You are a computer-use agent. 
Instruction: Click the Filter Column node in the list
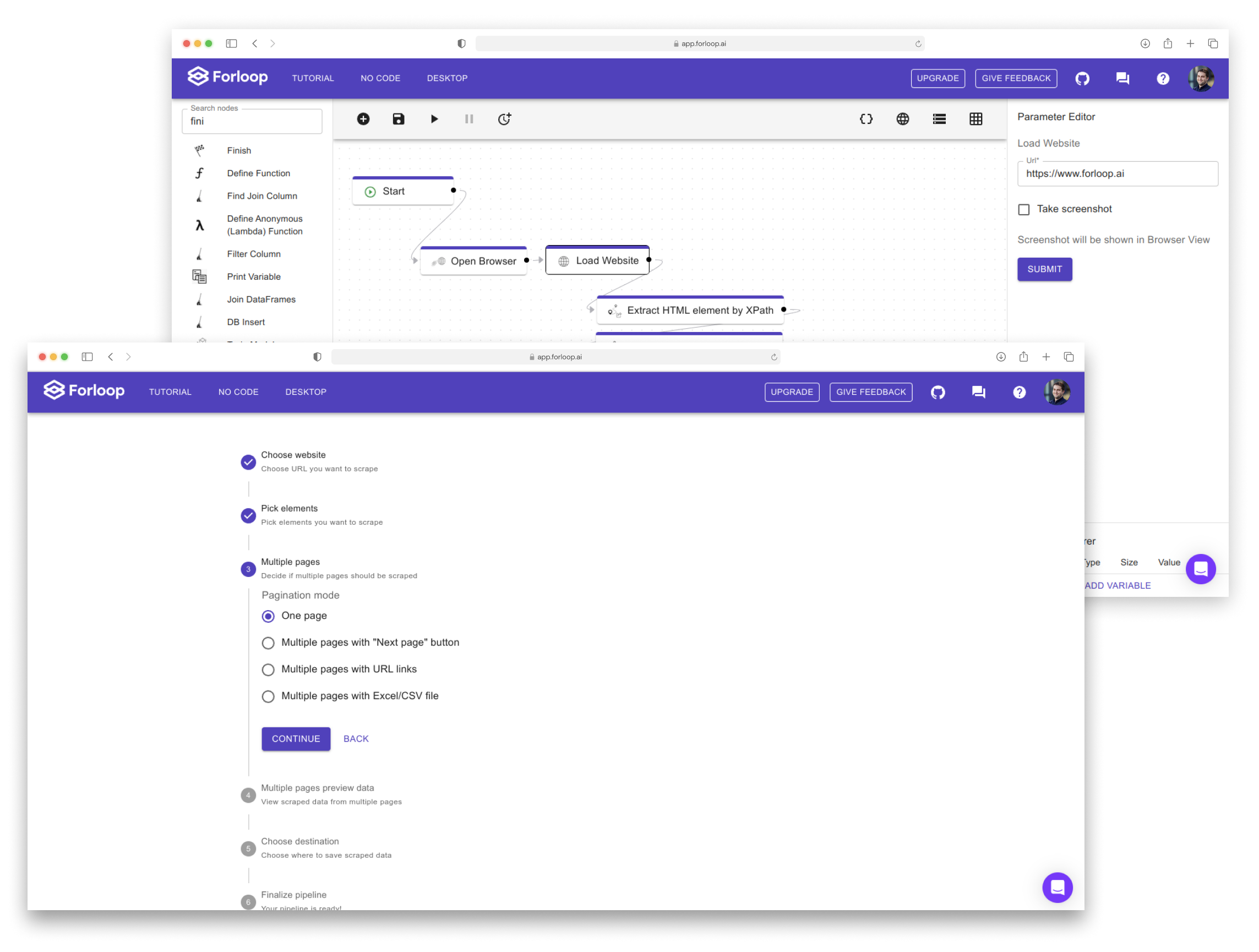tap(253, 254)
